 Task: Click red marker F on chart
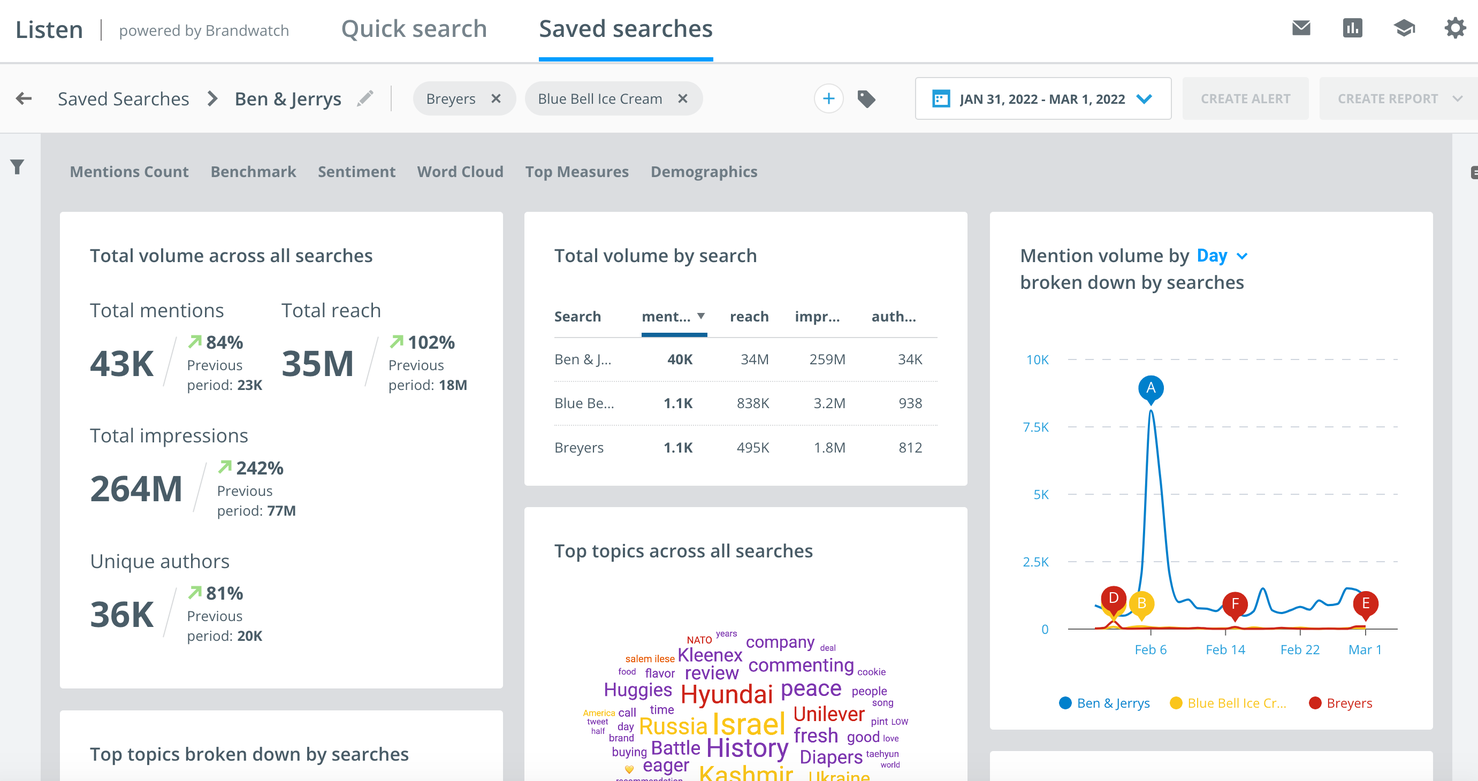point(1235,604)
